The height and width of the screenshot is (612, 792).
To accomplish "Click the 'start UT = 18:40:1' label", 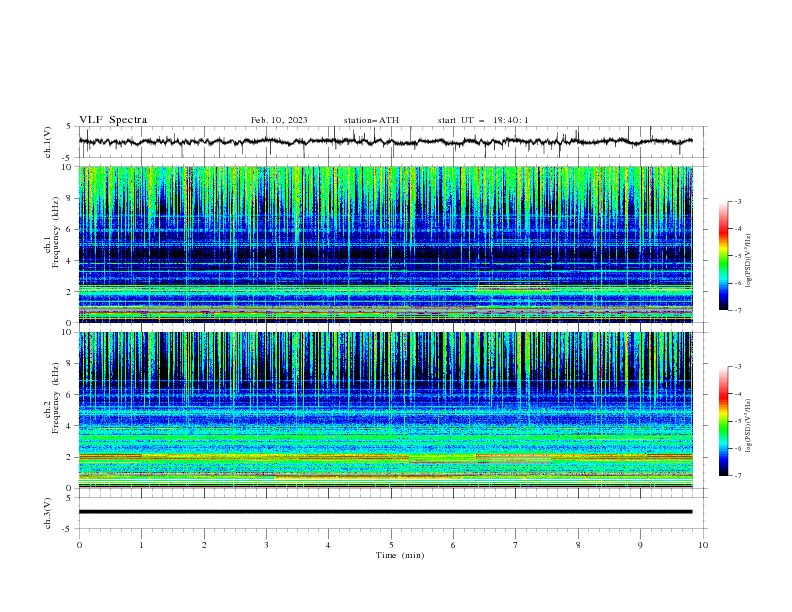I will tap(482, 120).
